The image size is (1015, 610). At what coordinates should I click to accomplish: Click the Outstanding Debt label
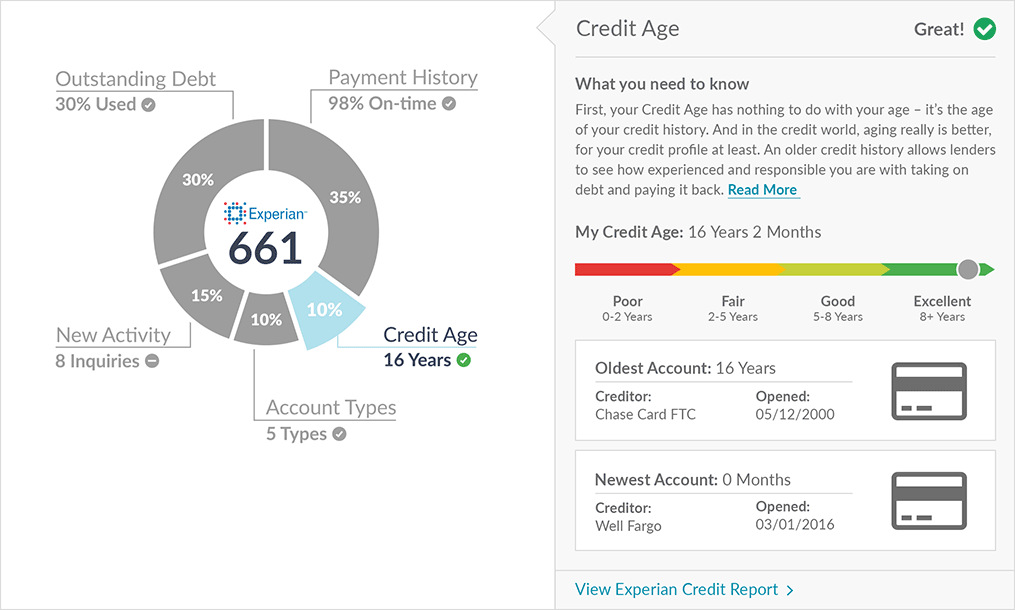[x=135, y=79]
